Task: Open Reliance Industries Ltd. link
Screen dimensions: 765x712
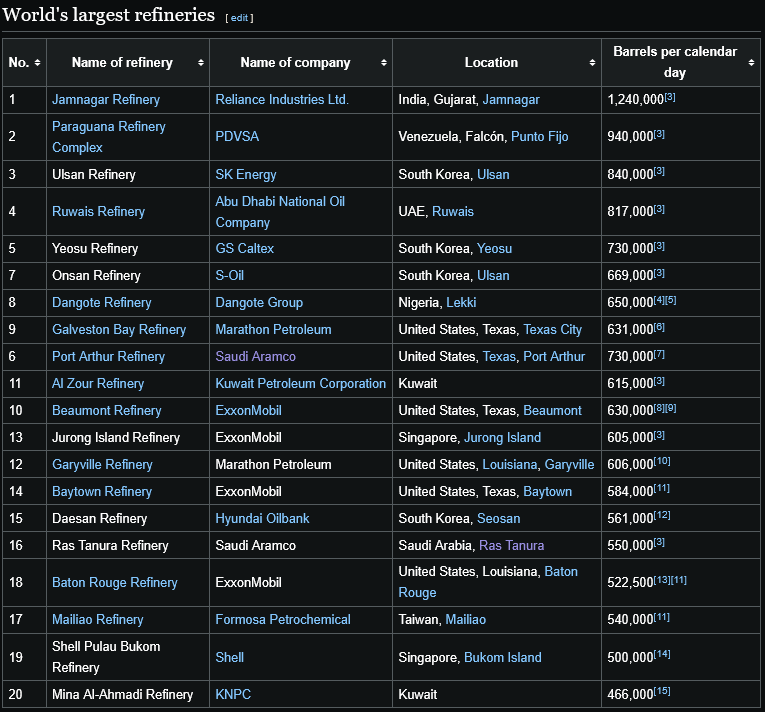Action: [x=282, y=100]
